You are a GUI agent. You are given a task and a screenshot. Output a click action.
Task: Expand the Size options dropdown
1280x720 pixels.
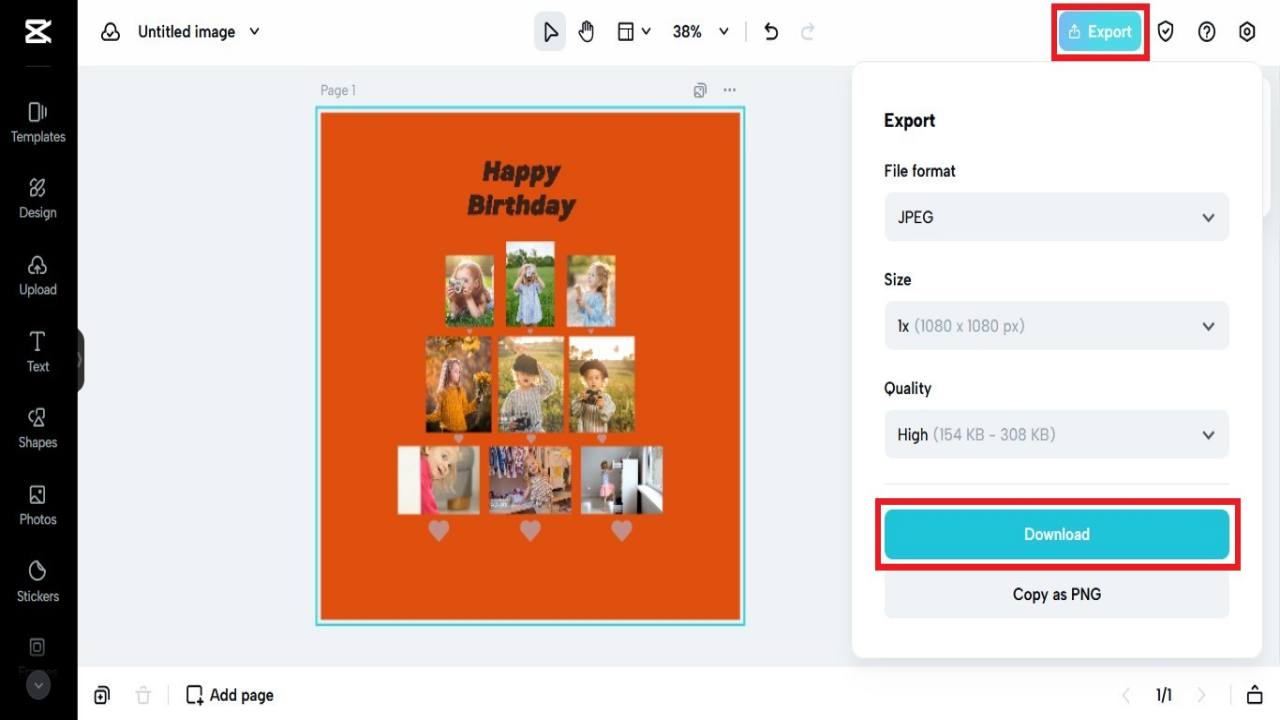1056,325
